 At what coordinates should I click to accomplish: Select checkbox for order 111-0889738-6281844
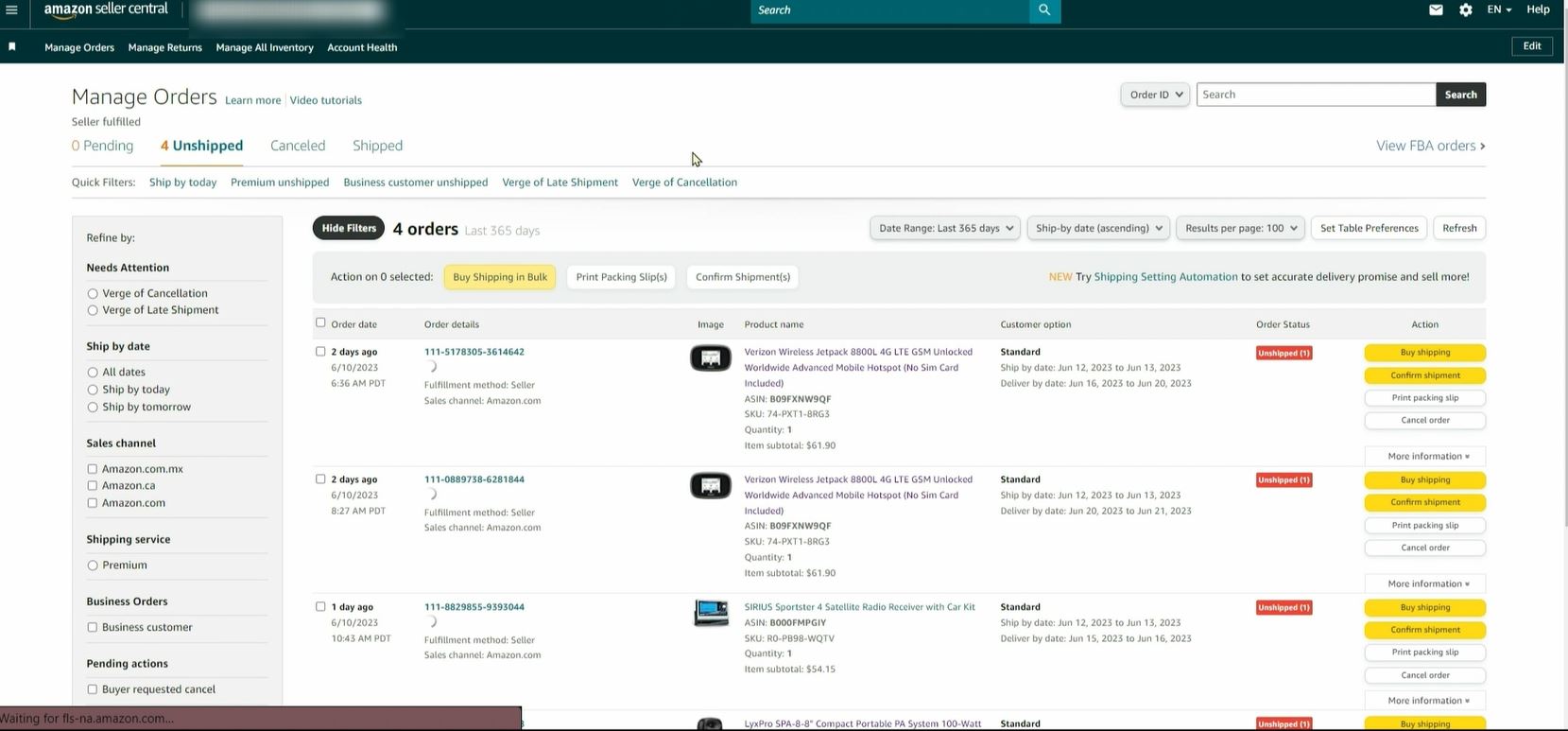(x=320, y=479)
